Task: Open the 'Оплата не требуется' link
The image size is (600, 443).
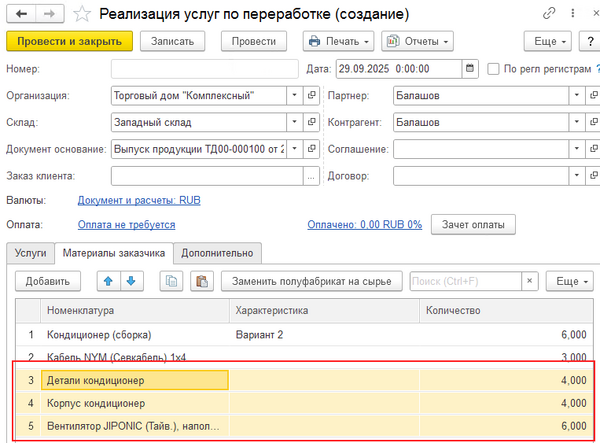Action: (x=126, y=225)
